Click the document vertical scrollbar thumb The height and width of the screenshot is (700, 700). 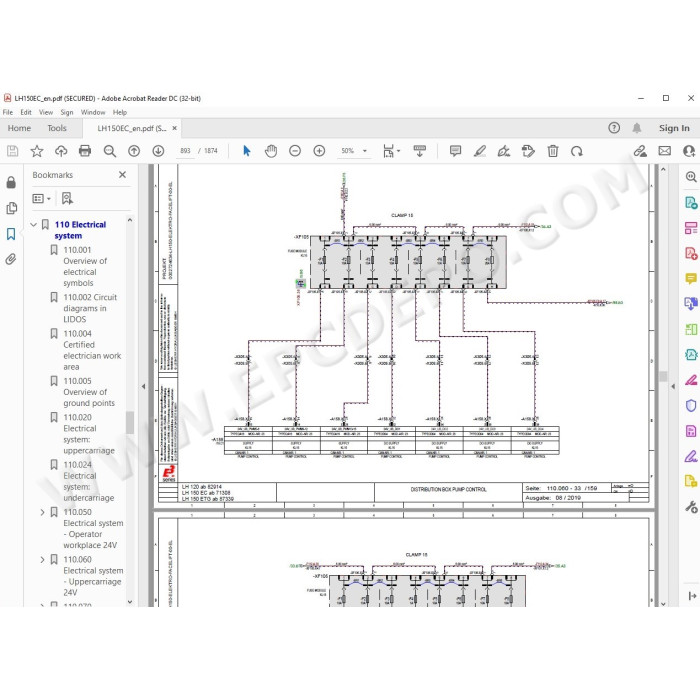[663, 376]
